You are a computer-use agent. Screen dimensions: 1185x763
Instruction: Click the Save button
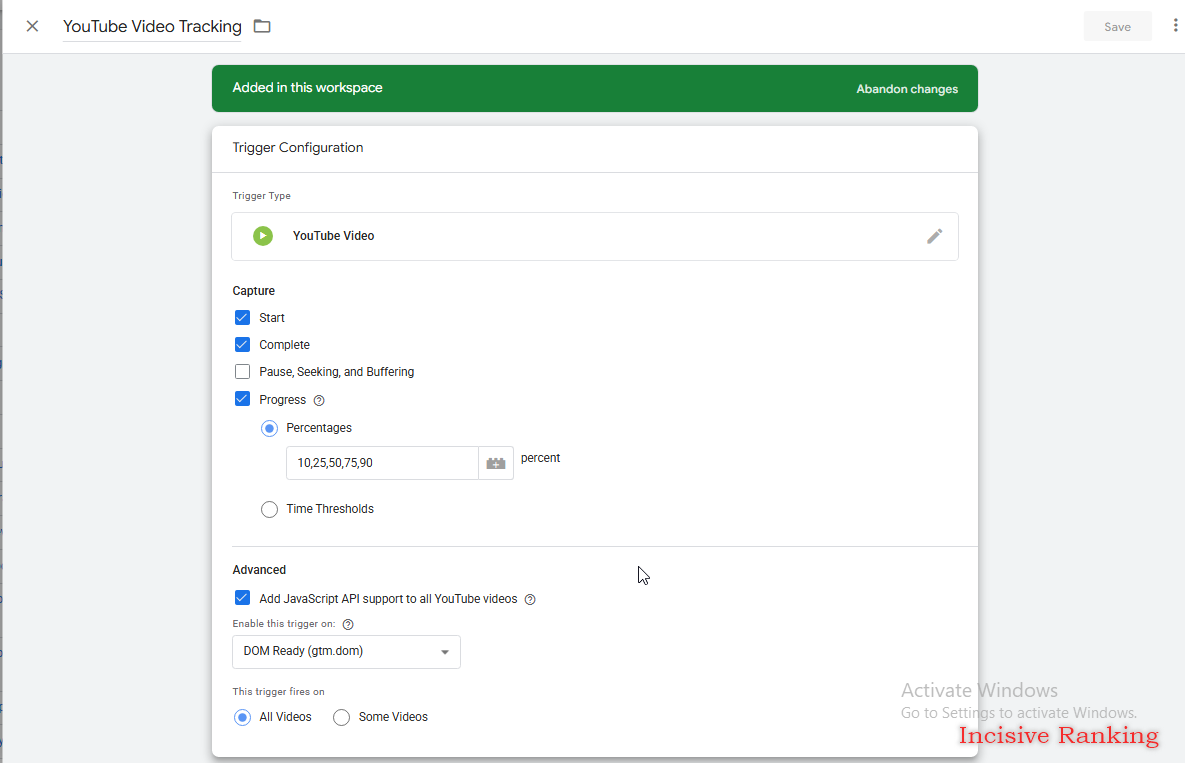pyautogui.click(x=1117, y=26)
